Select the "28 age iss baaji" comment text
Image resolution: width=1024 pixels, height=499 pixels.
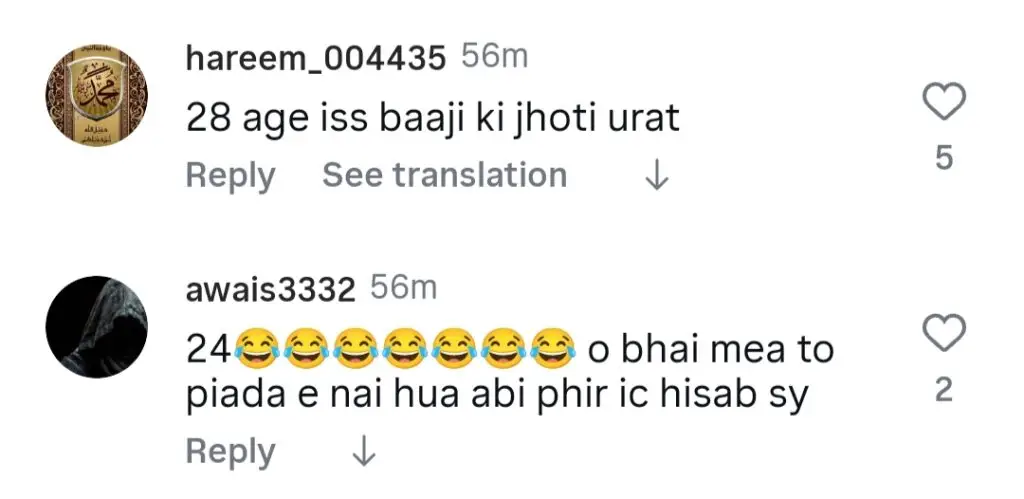pos(433,119)
